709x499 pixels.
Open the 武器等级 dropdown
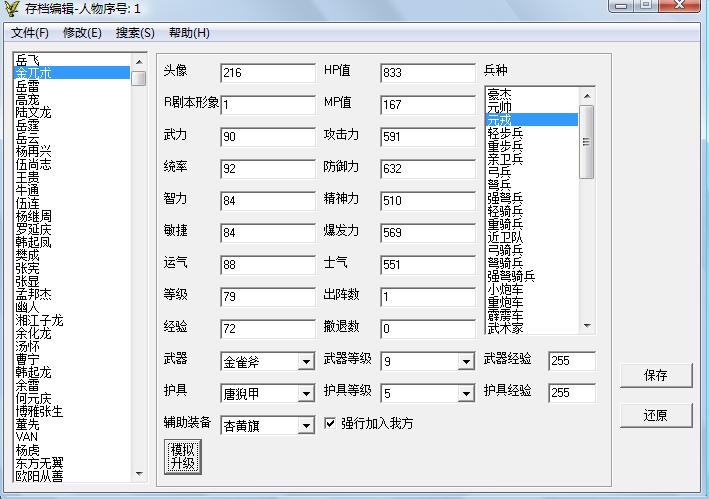(x=465, y=362)
